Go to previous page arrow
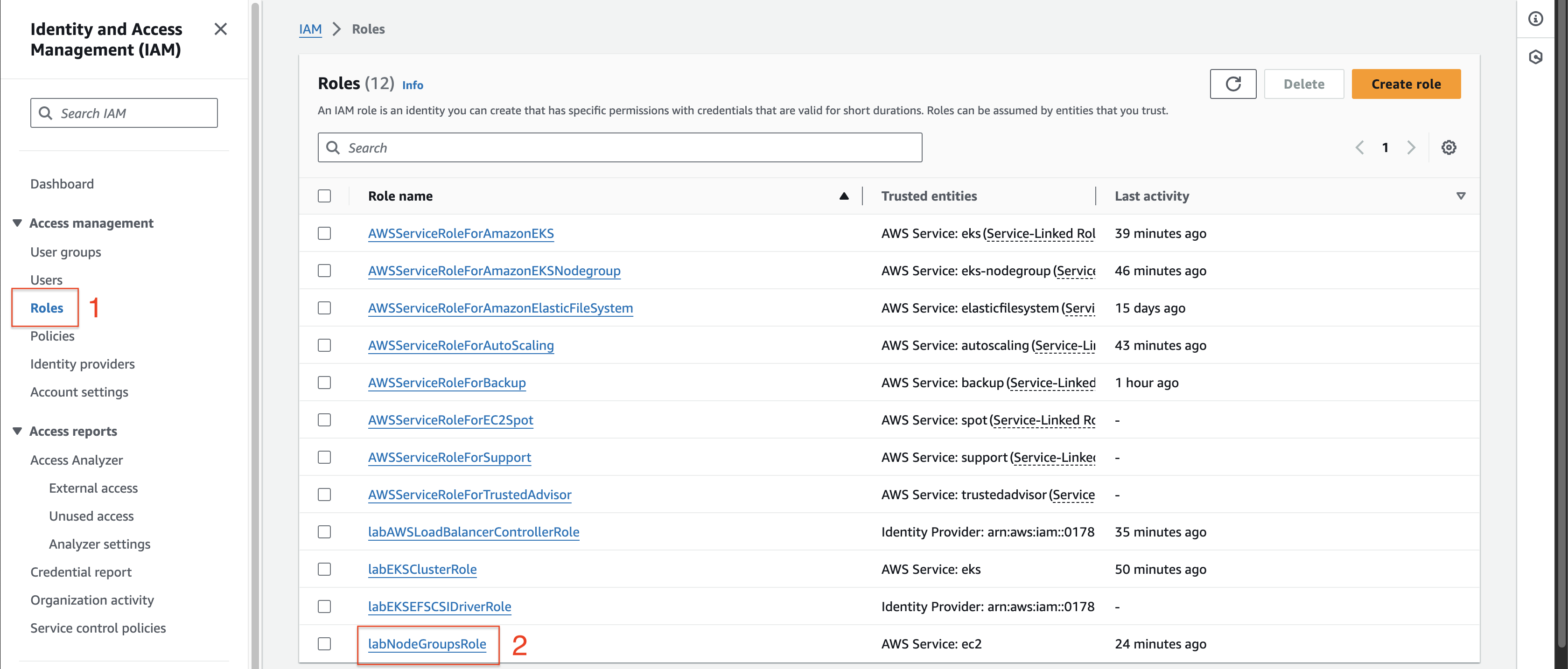This screenshot has width=1568, height=669. click(1359, 147)
